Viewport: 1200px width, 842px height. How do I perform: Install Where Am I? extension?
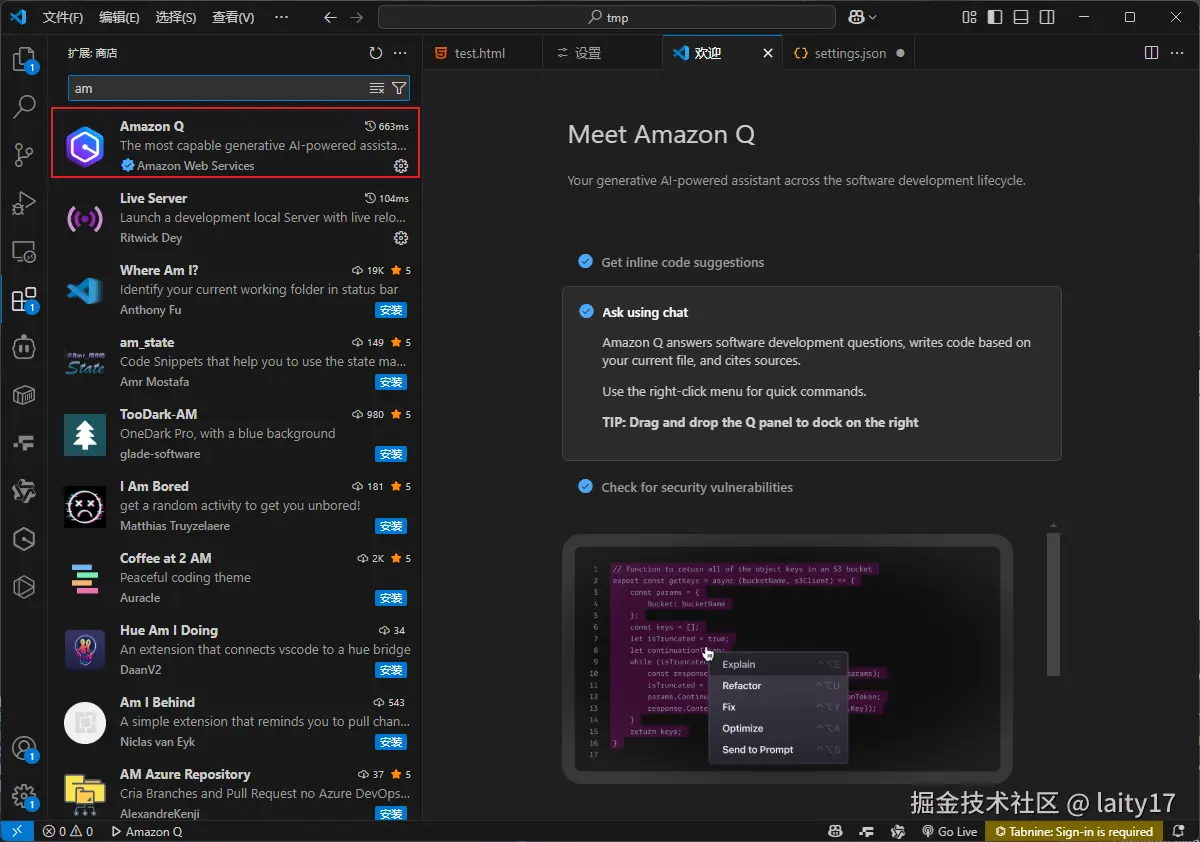coord(391,310)
